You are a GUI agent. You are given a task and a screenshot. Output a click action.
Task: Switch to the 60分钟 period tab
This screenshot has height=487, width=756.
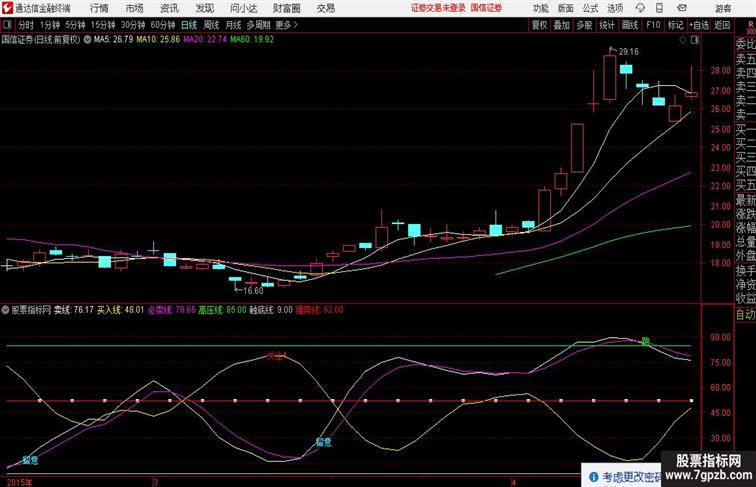tap(163, 25)
